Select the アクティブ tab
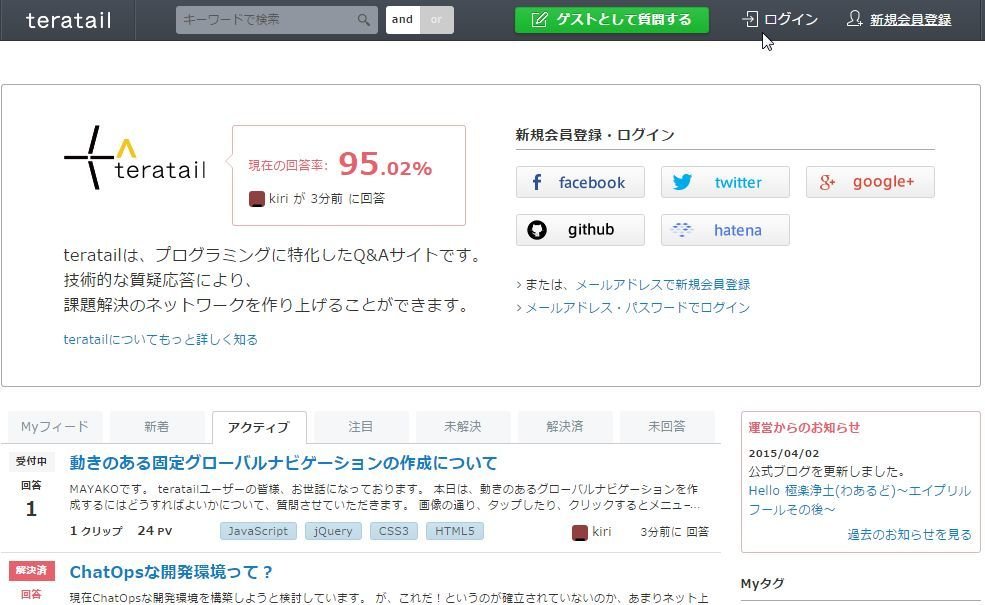This screenshot has height=605, width=985. pos(259,428)
